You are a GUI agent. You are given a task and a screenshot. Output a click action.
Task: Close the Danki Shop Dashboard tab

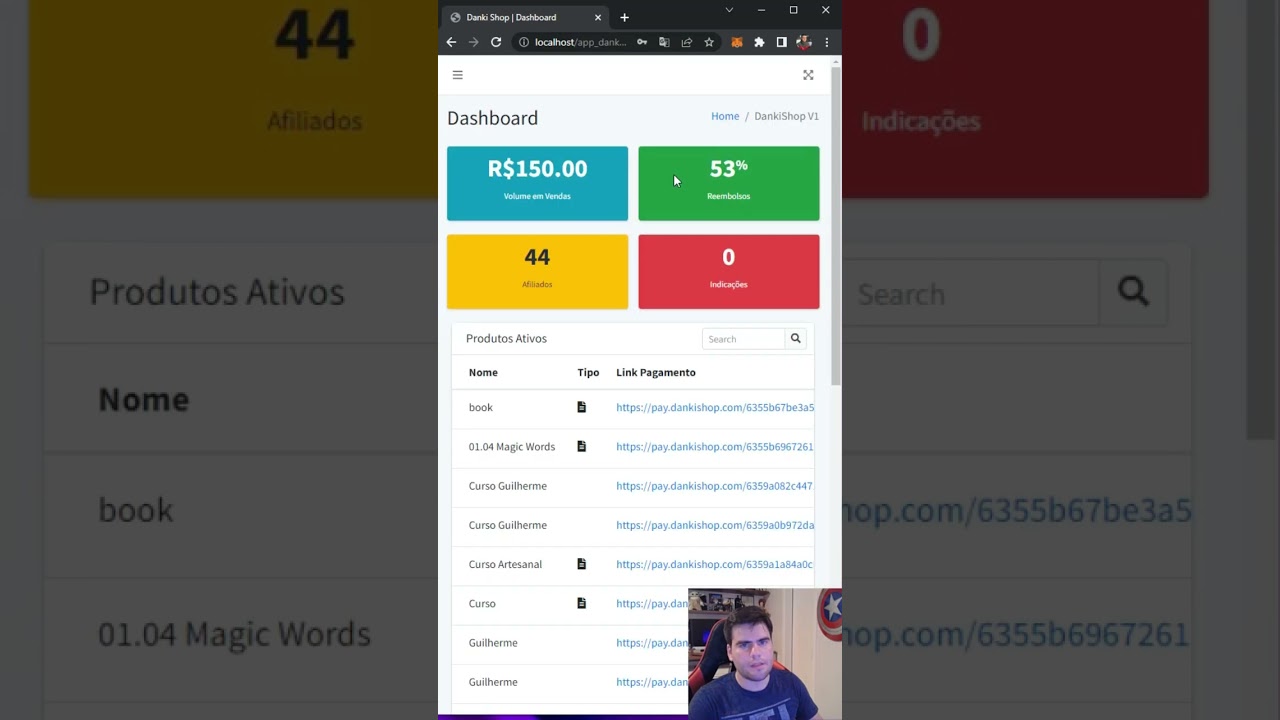598,17
